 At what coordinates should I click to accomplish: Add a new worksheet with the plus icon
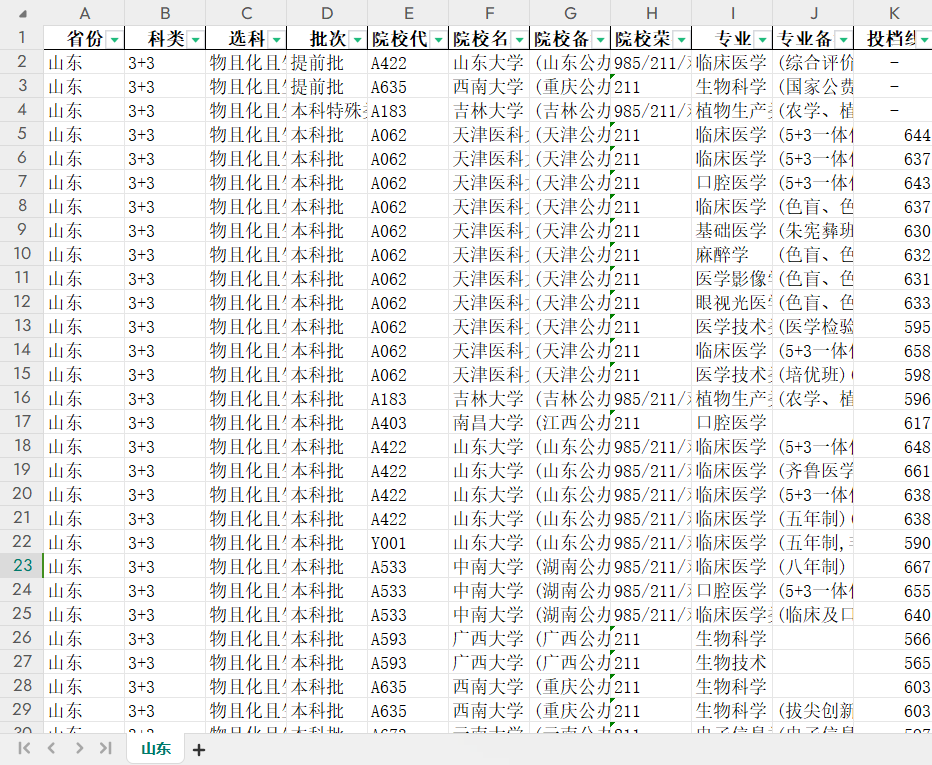point(198,747)
